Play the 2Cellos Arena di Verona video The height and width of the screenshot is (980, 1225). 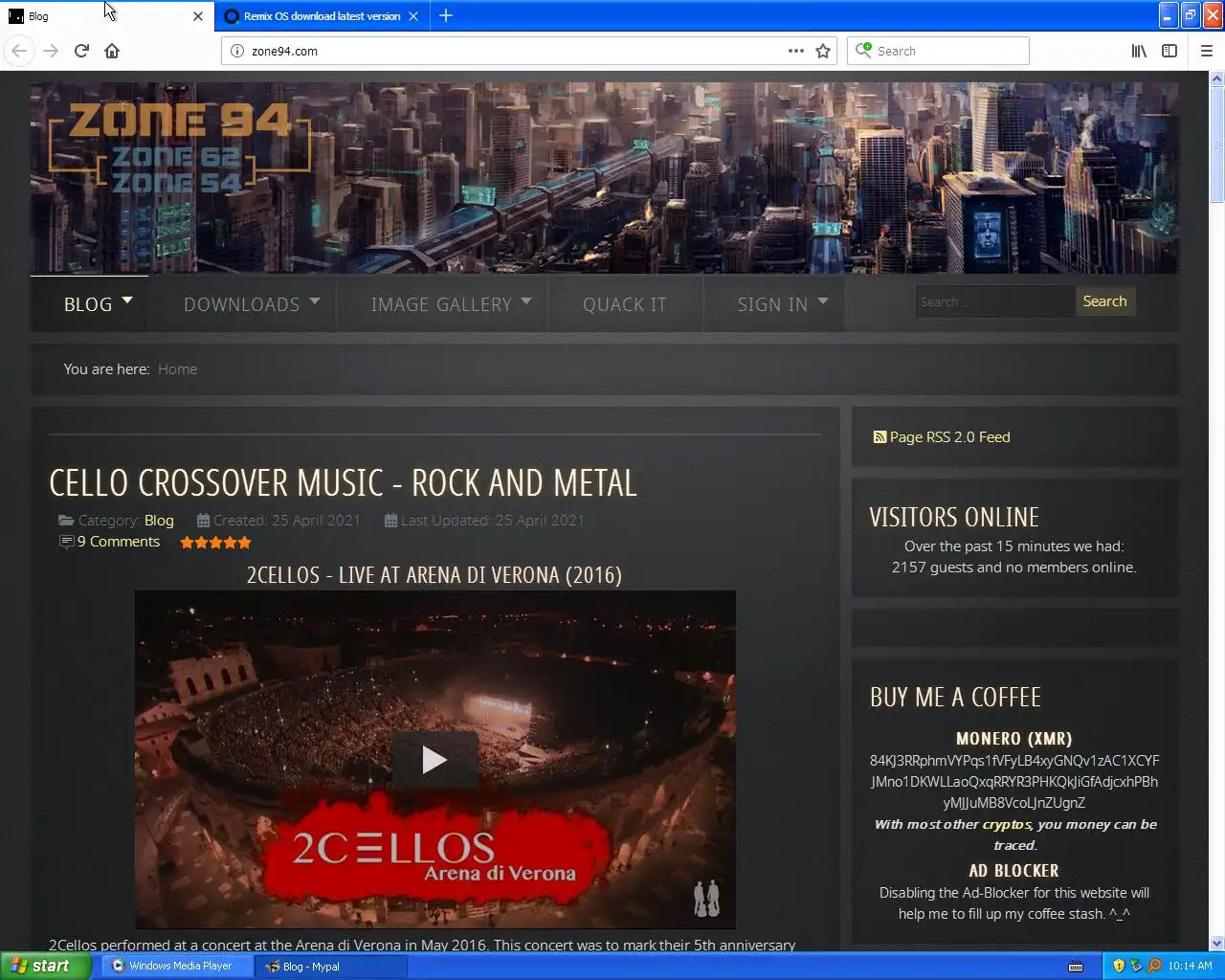point(434,760)
